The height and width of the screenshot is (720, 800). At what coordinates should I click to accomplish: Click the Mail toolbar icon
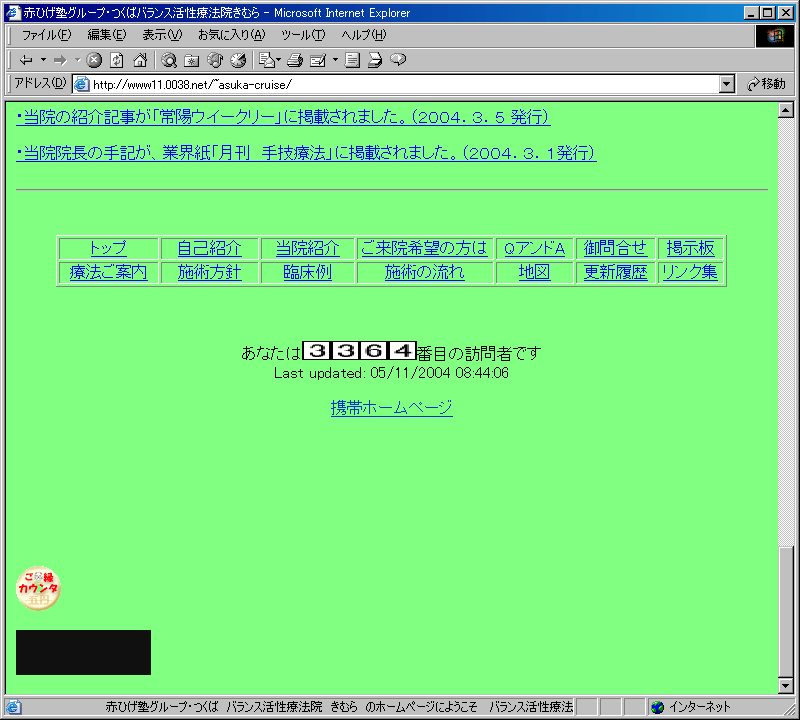click(x=267, y=60)
